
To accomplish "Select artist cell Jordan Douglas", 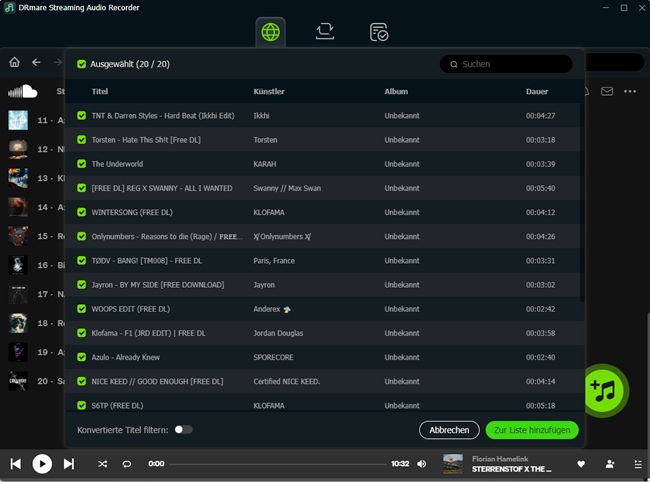I will (278, 333).
